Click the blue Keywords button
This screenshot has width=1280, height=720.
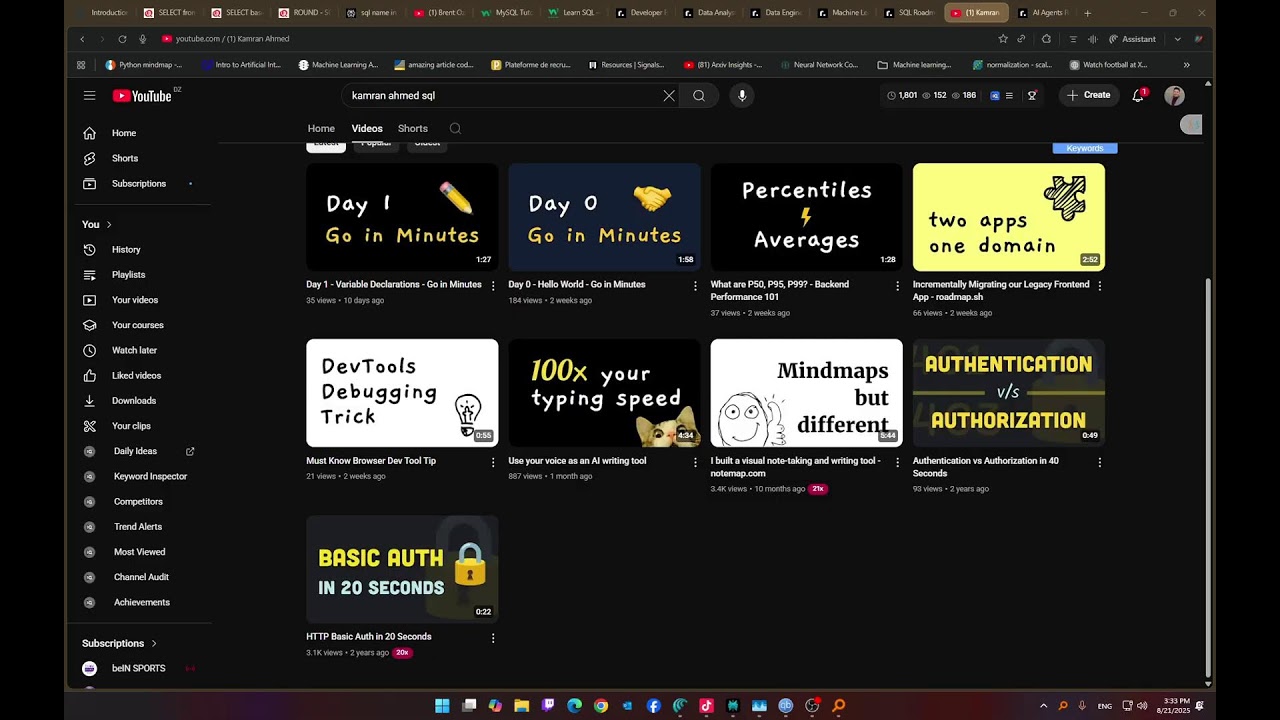[1085, 148]
